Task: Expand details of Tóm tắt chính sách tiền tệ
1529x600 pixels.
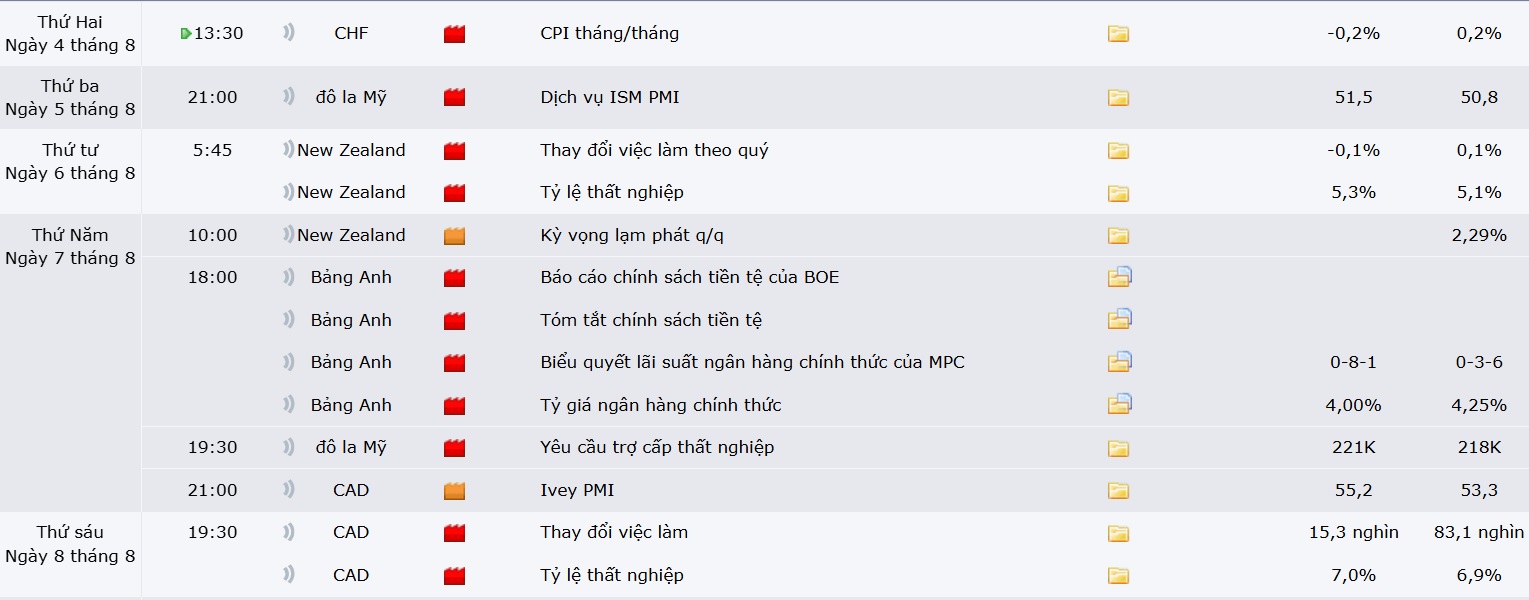Action: click(x=1120, y=319)
